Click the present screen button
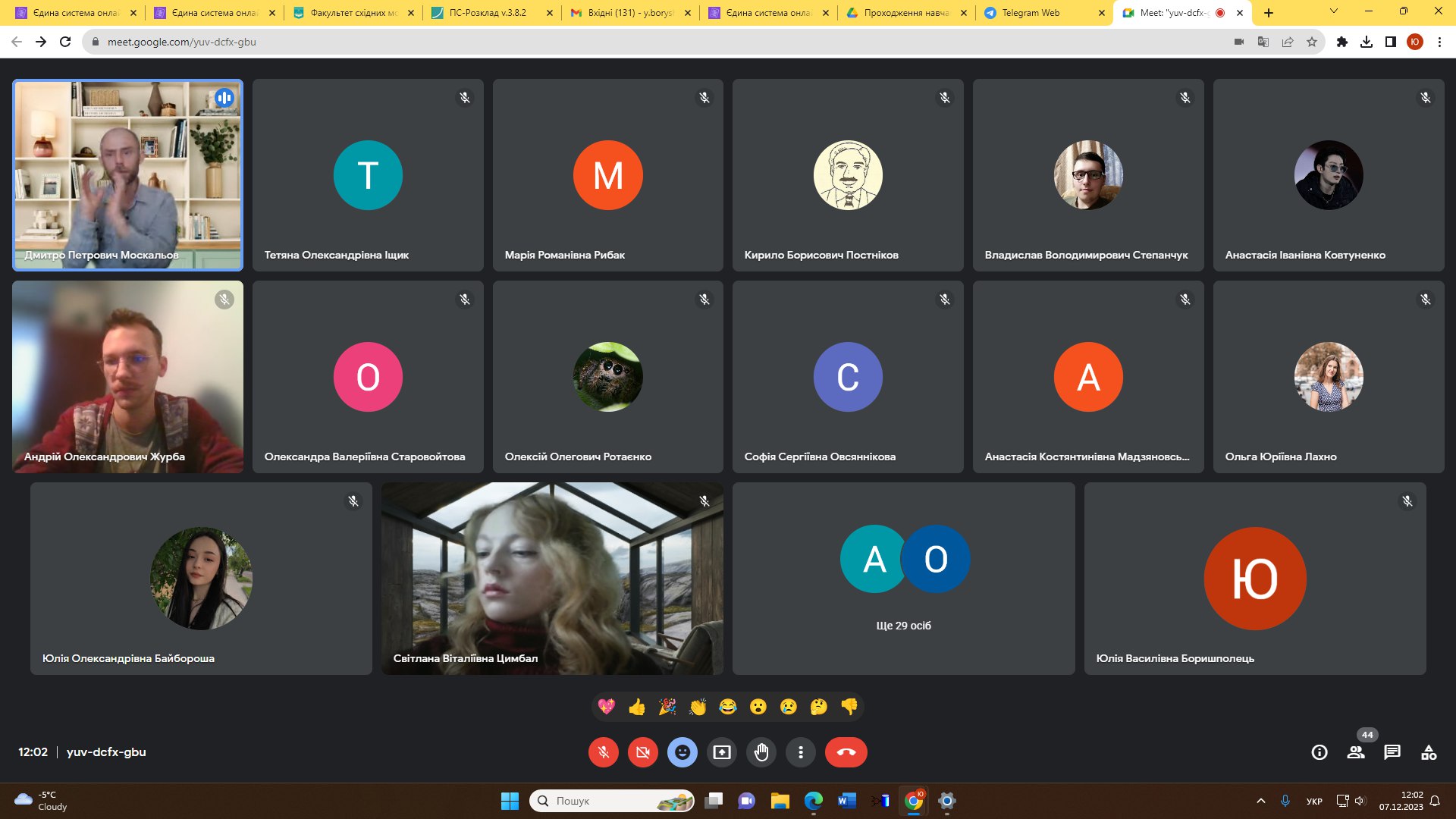1456x819 pixels. [722, 752]
